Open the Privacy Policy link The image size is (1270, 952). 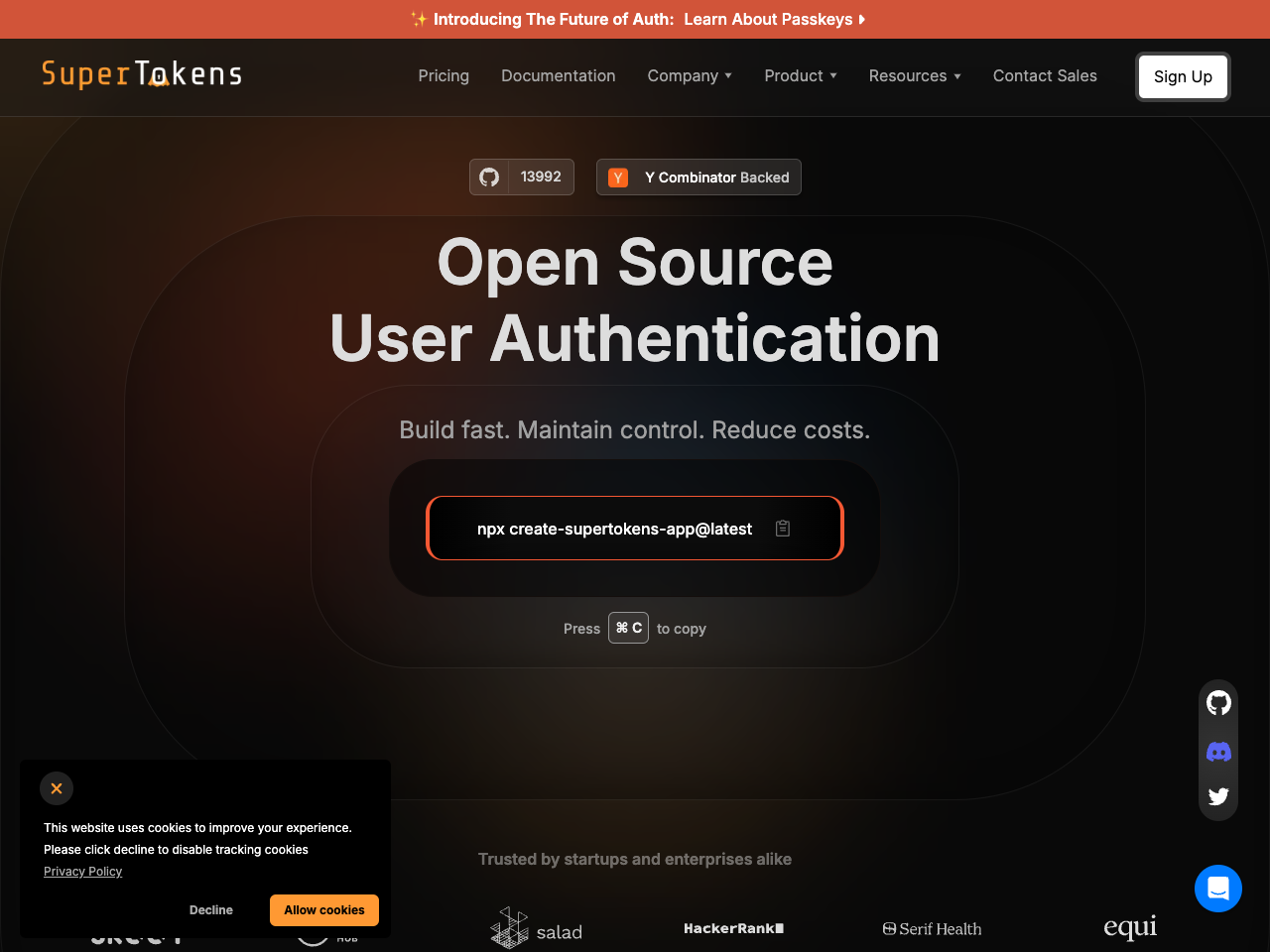82,872
